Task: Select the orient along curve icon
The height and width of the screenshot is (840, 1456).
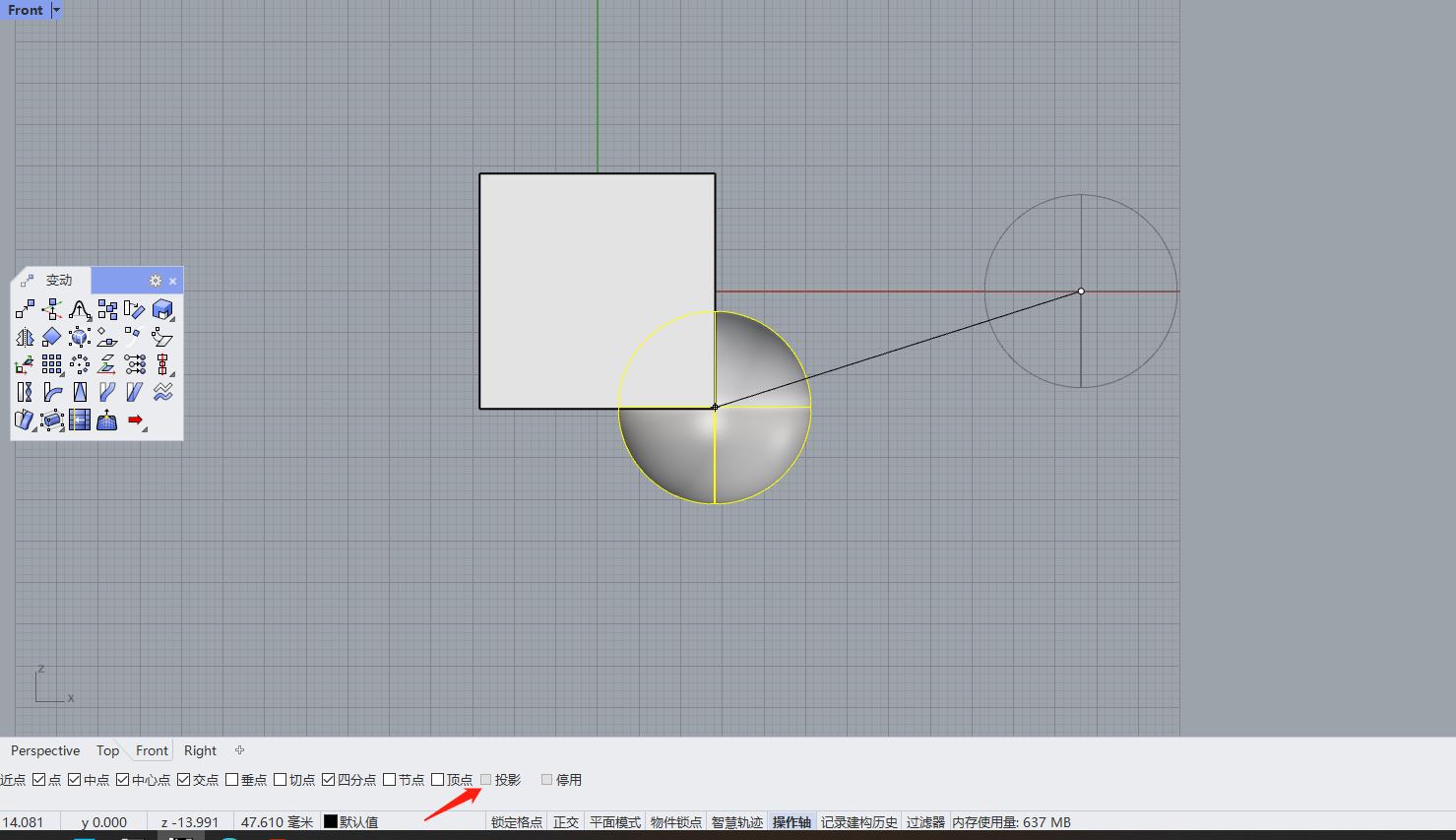Action: click(135, 338)
